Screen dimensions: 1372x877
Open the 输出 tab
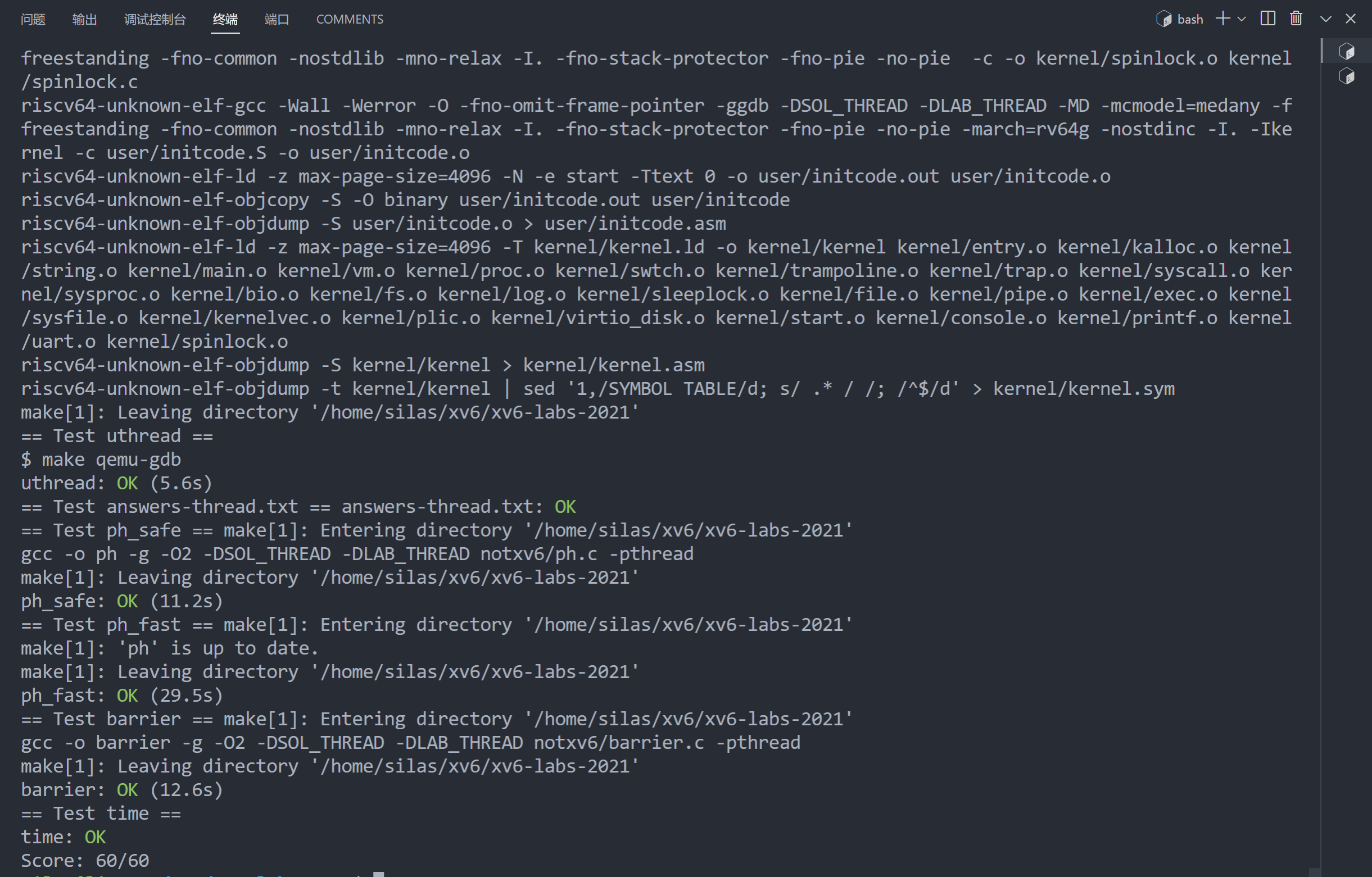coord(84,19)
